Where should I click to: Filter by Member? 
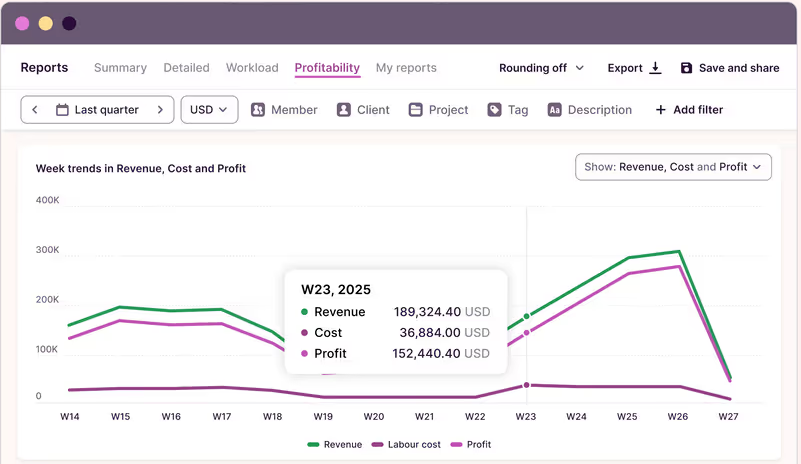point(284,110)
